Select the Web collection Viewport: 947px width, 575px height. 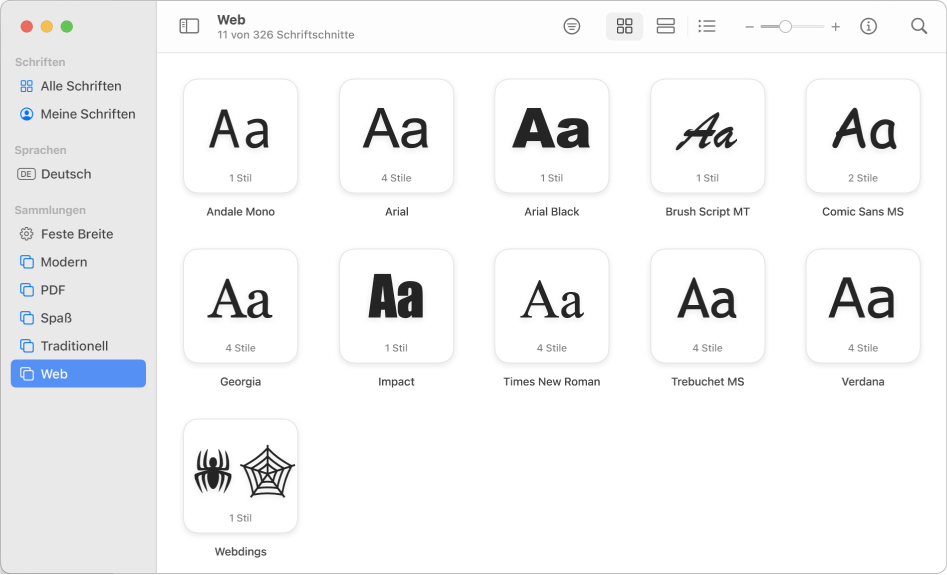79,374
